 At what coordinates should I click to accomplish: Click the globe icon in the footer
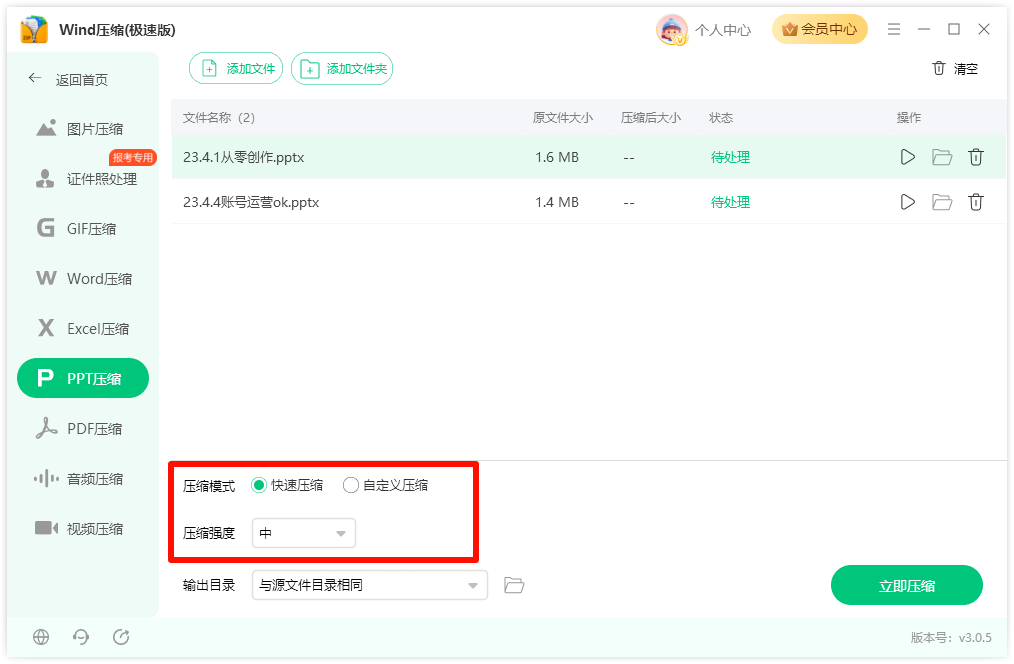point(41,637)
